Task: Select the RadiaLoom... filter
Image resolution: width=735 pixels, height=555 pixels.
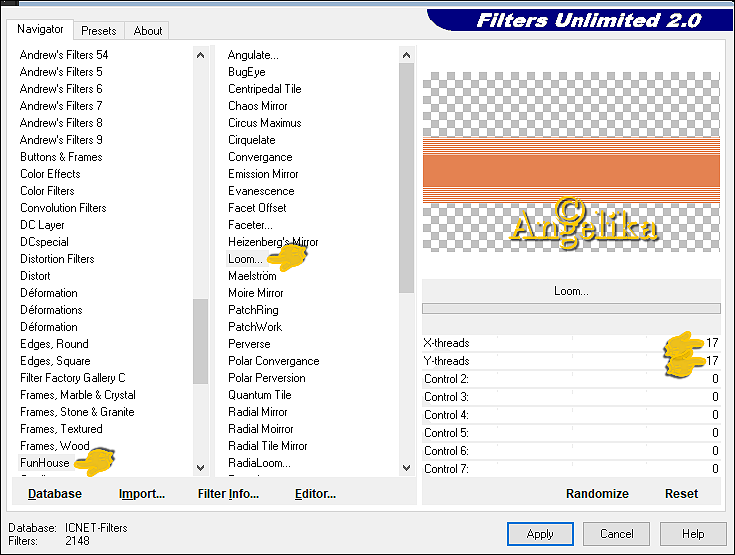Action: click(x=259, y=463)
